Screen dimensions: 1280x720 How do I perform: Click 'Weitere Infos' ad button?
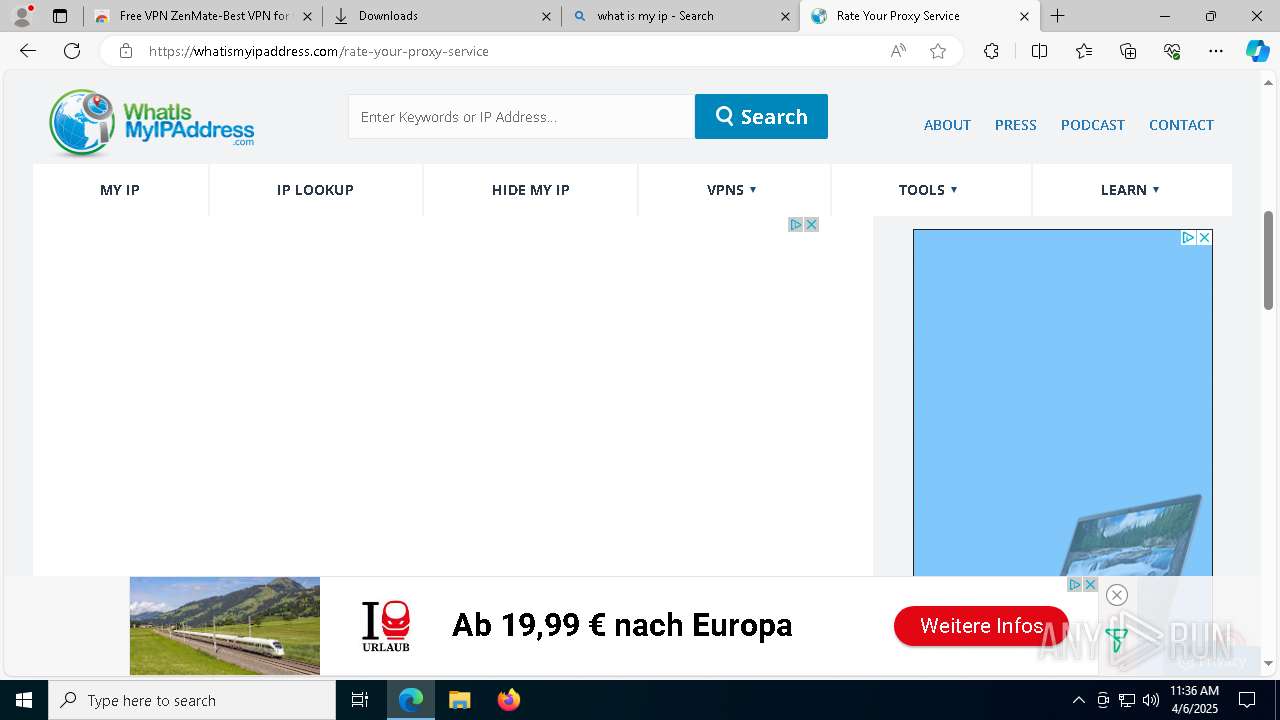coord(981,626)
